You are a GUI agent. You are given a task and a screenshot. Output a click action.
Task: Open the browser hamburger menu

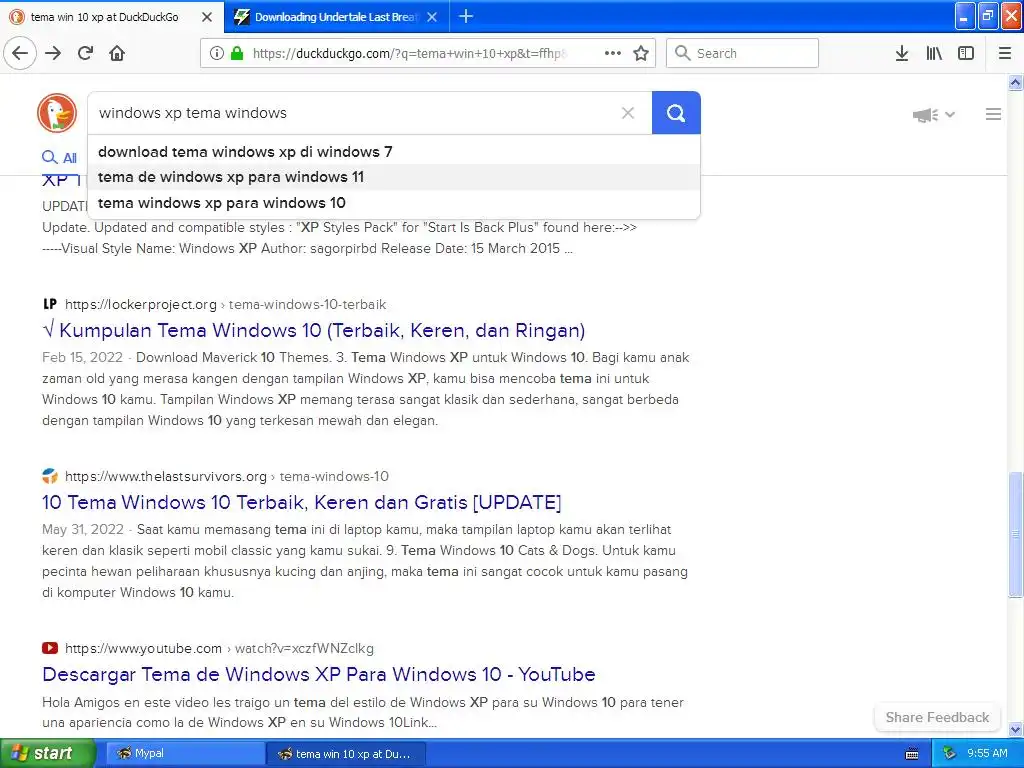tap(1005, 53)
